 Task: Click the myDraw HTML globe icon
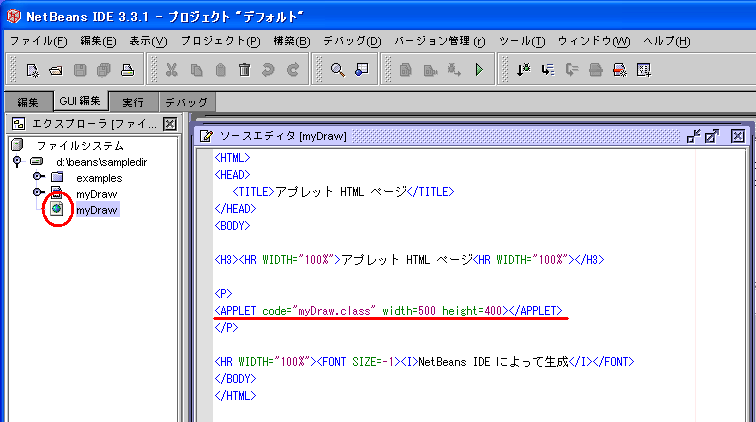click(57, 209)
